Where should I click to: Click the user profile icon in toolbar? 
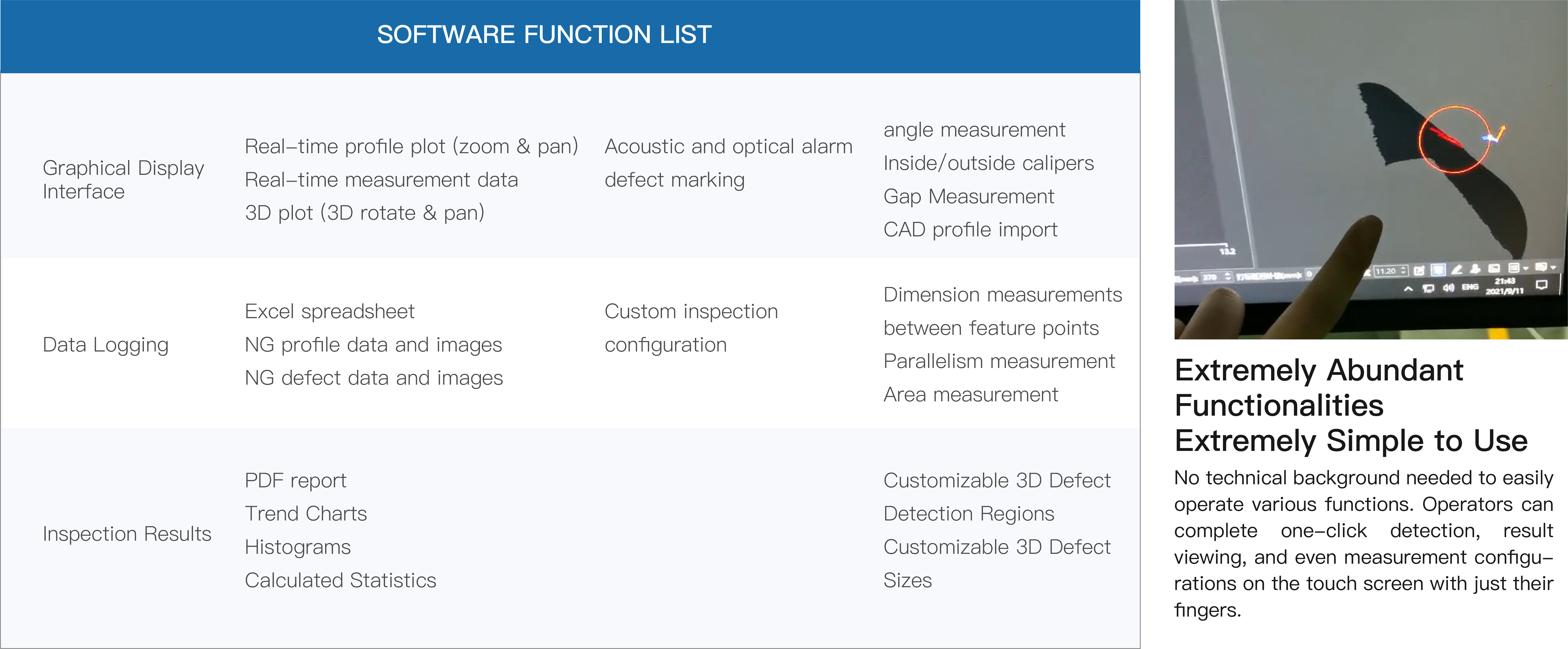click(x=1475, y=269)
